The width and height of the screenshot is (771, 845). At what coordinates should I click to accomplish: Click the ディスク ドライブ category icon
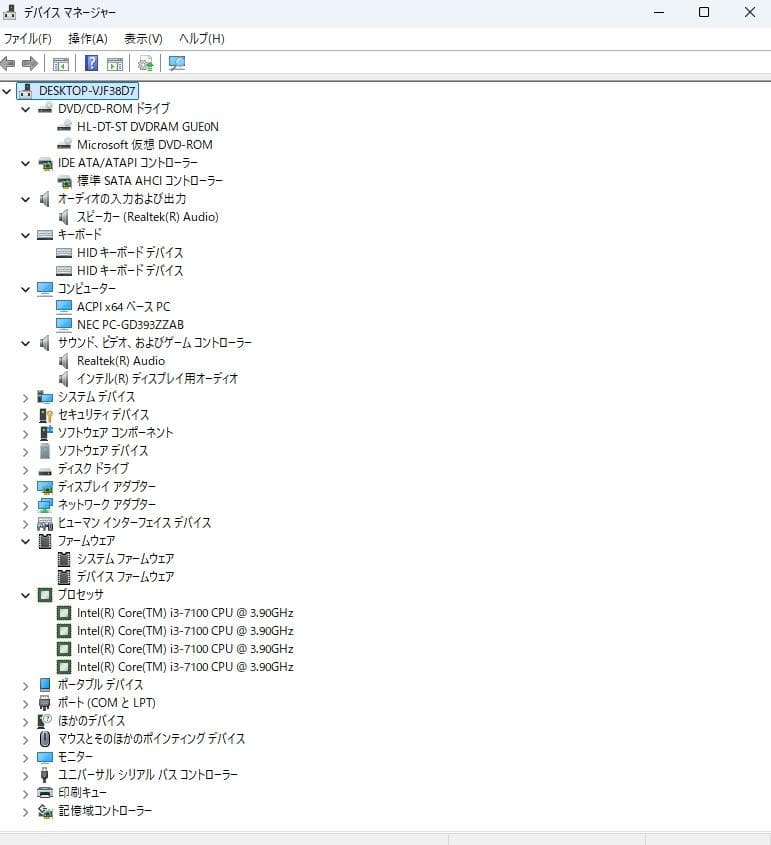click(45, 470)
